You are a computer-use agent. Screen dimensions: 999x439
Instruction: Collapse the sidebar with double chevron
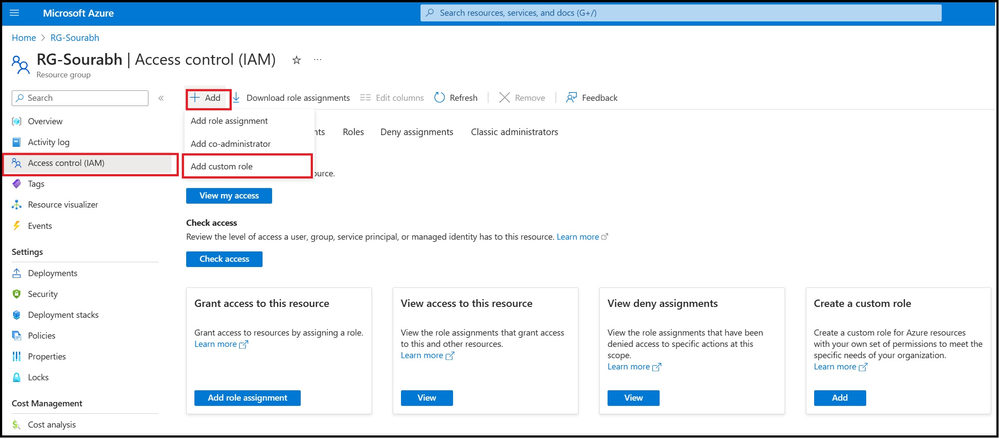point(161,98)
